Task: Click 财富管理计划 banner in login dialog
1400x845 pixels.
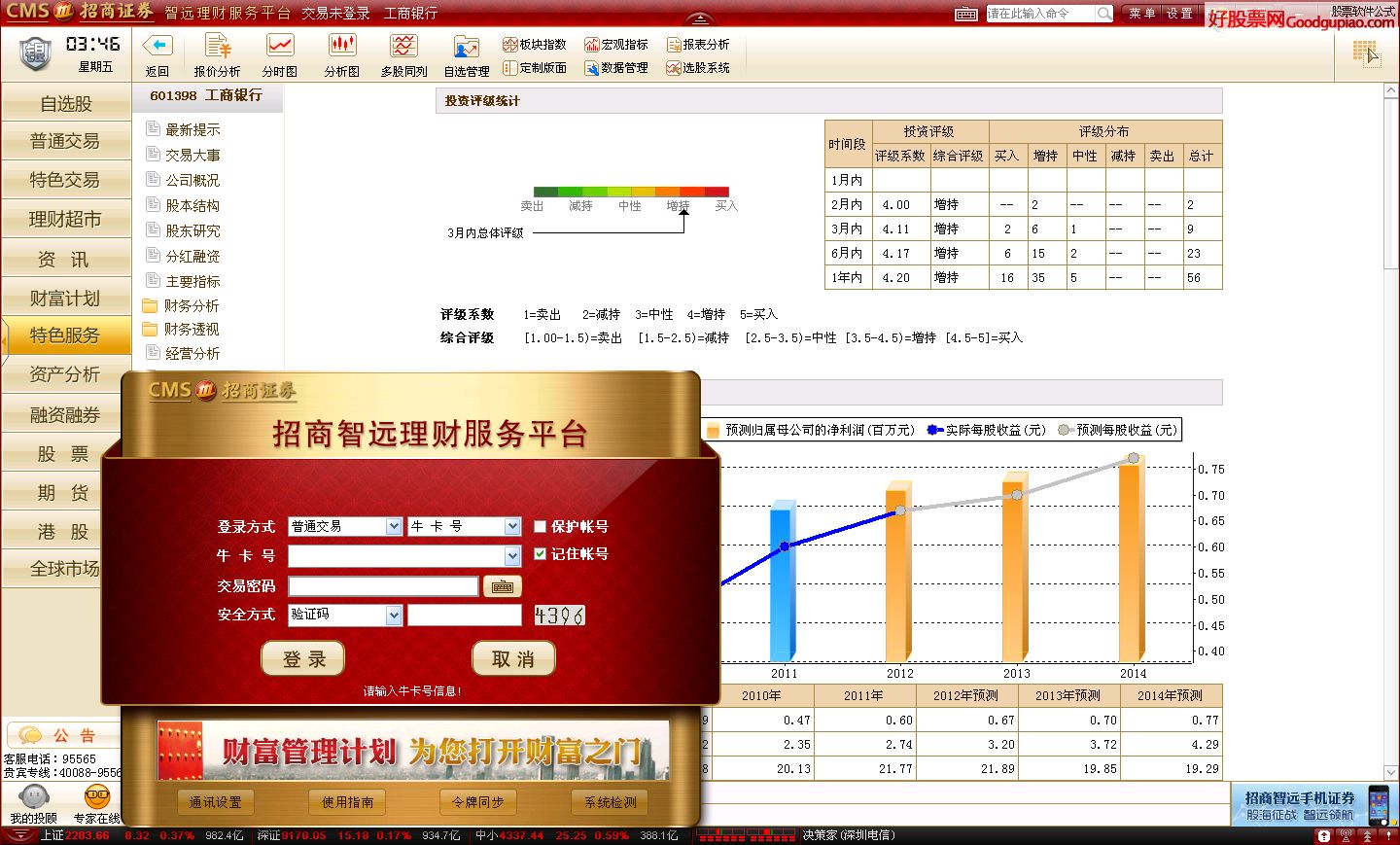Action: 413,751
